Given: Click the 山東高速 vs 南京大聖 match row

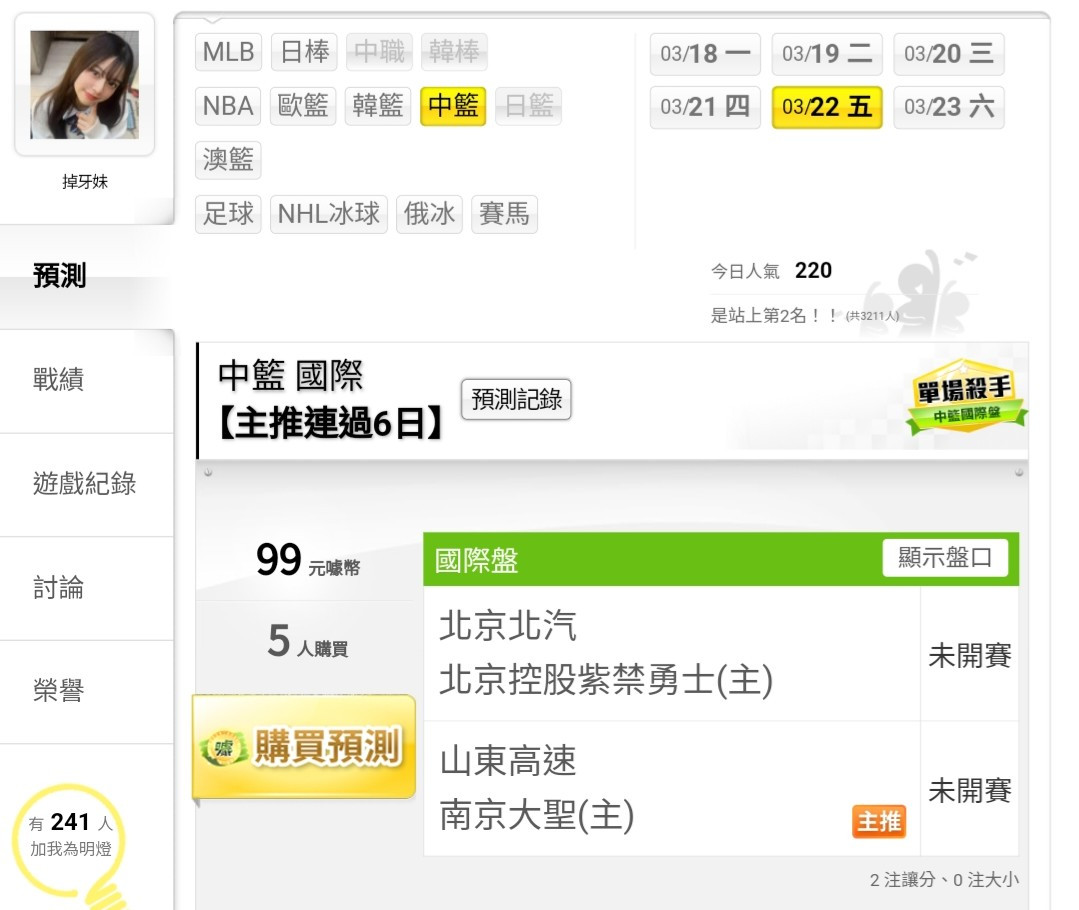Looking at the screenshot, I should [x=672, y=789].
